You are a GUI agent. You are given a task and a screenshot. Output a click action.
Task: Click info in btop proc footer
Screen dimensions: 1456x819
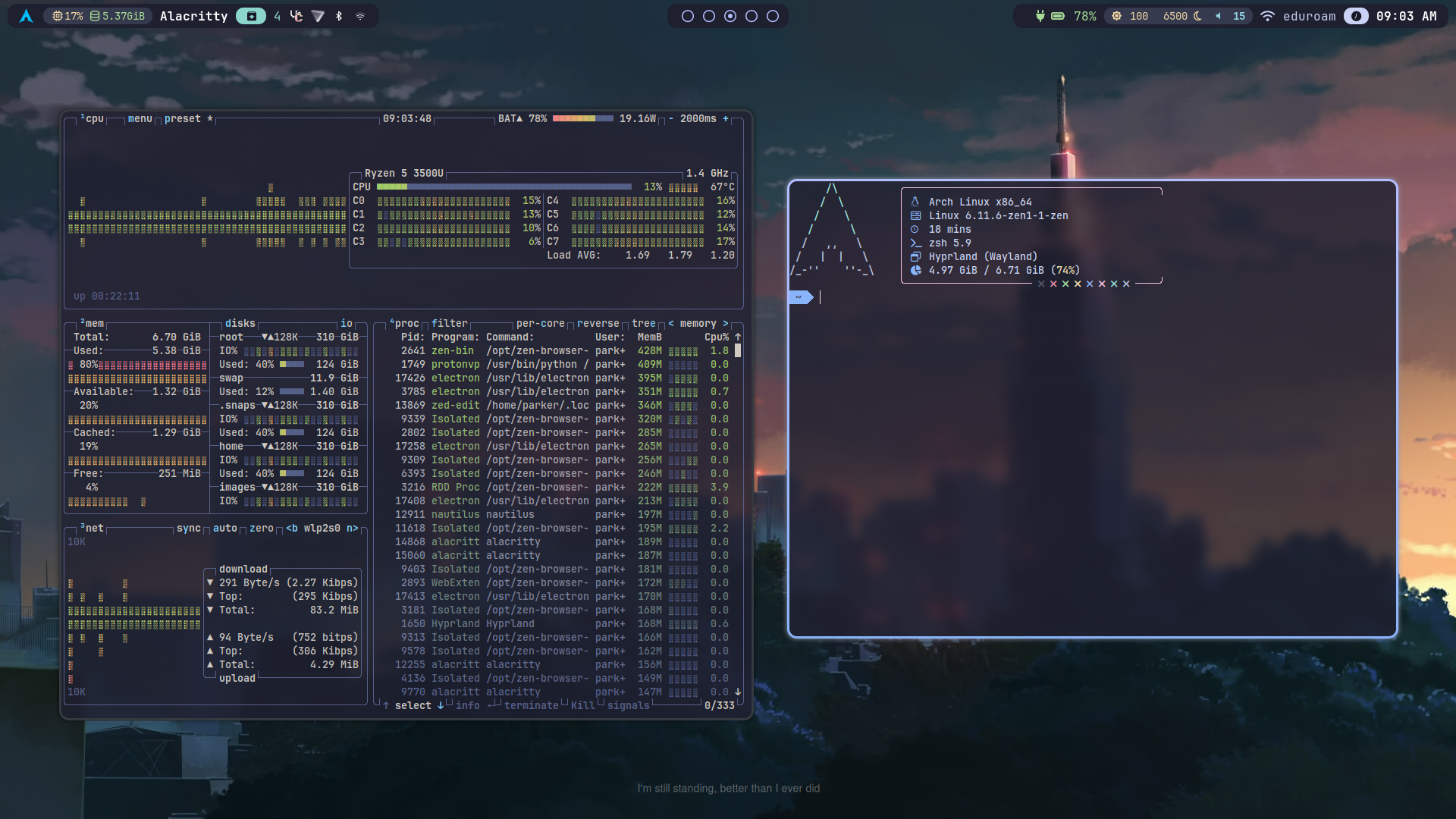(468, 705)
